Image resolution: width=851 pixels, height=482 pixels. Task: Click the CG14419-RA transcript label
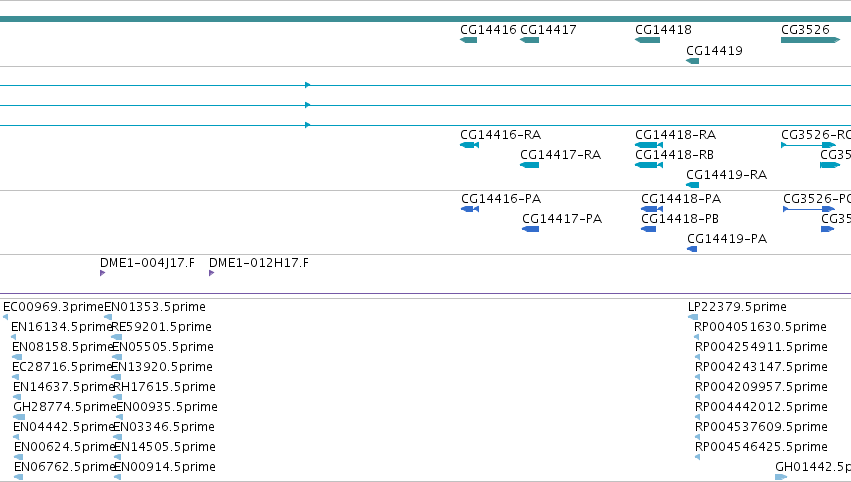[x=726, y=175]
